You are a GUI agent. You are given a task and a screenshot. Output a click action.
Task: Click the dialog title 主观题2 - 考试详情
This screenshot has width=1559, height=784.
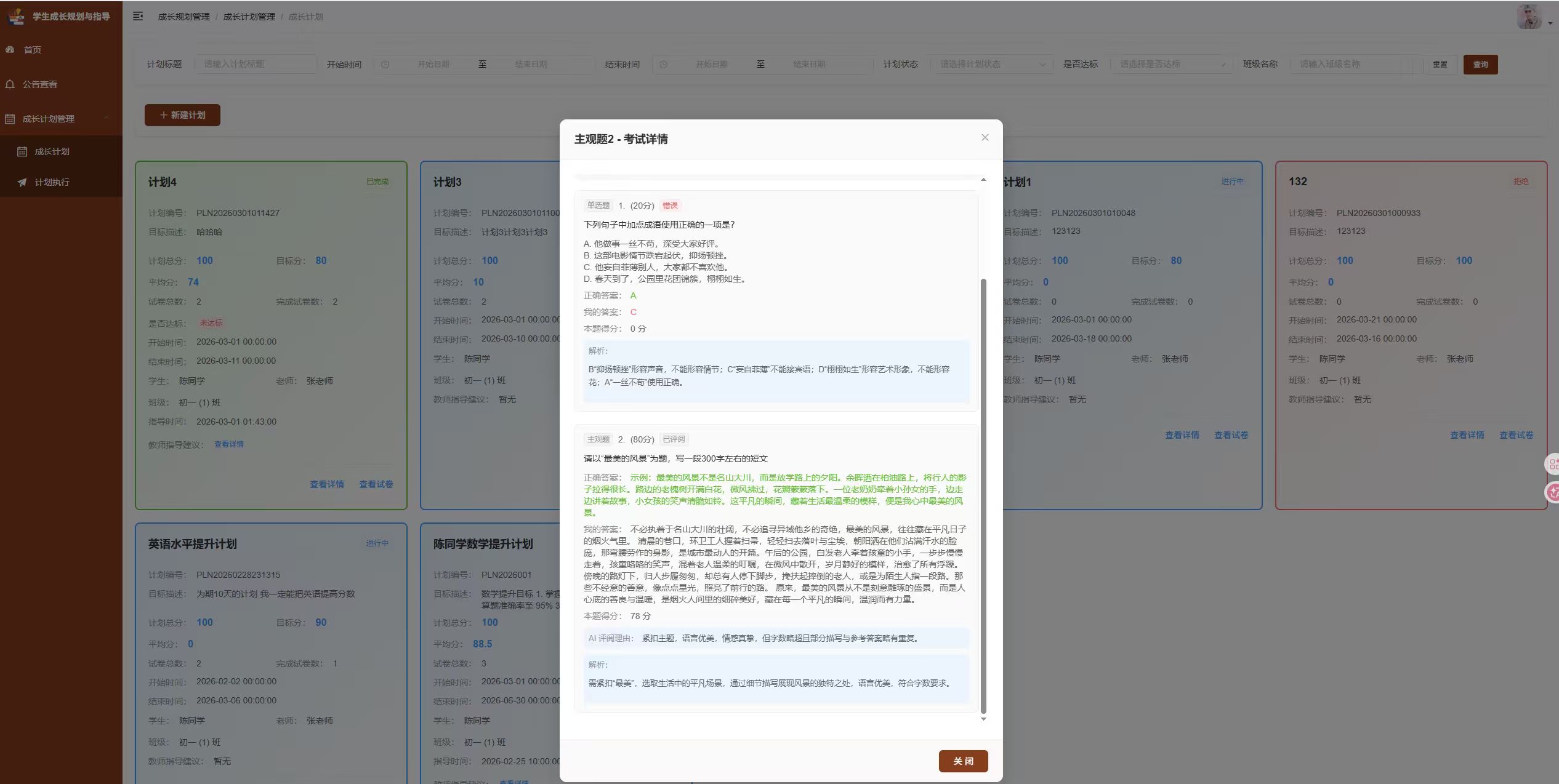click(621, 139)
